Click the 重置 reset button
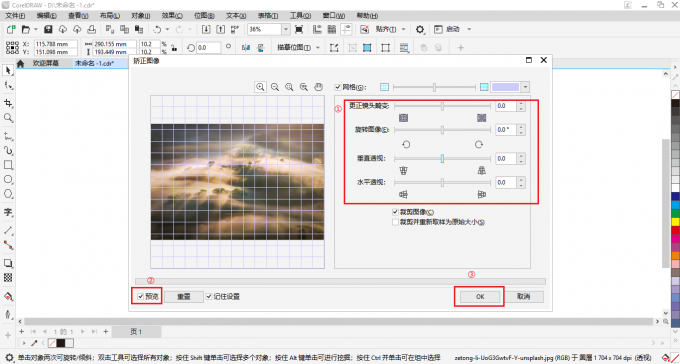680x364 pixels. click(x=183, y=297)
